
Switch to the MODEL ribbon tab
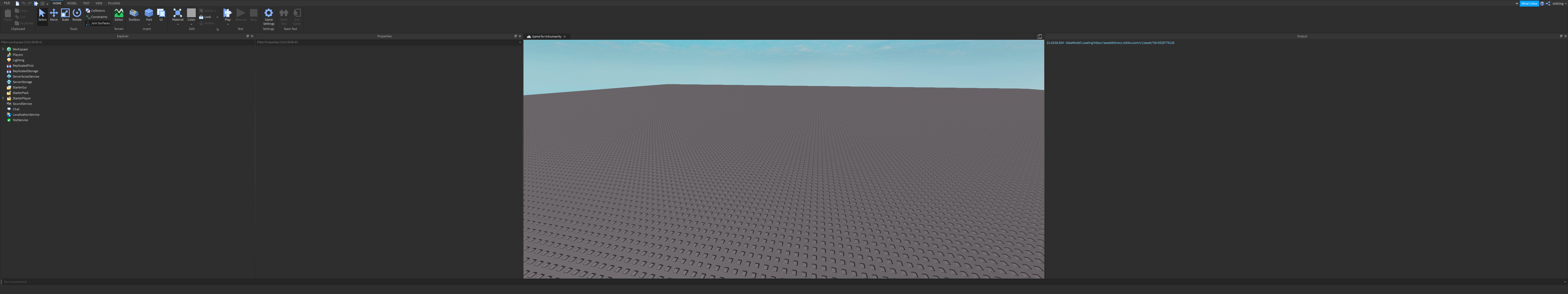coord(72,3)
